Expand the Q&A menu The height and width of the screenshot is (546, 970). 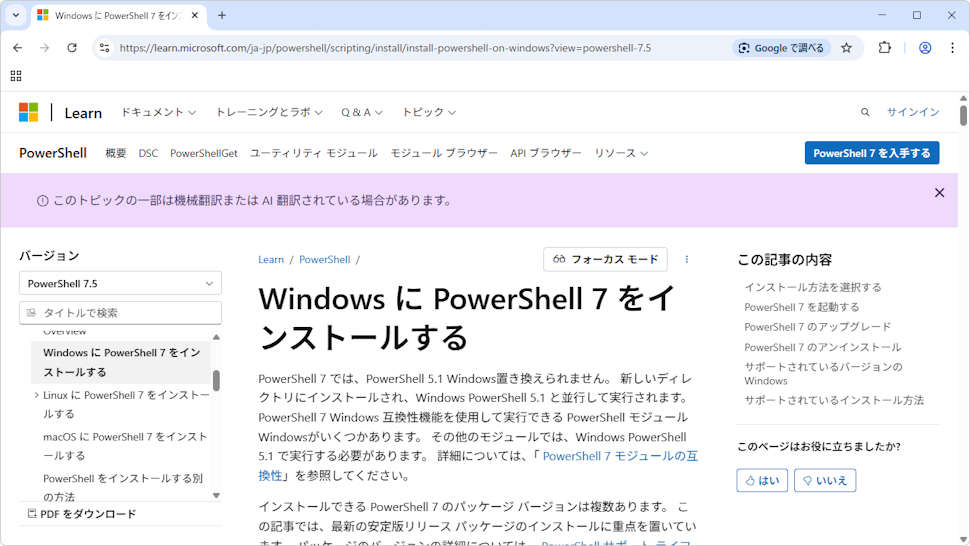click(x=362, y=112)
